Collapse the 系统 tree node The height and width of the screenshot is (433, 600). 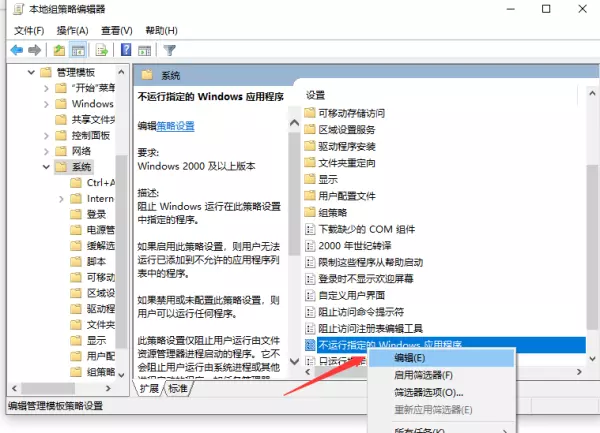click(46, 167)
